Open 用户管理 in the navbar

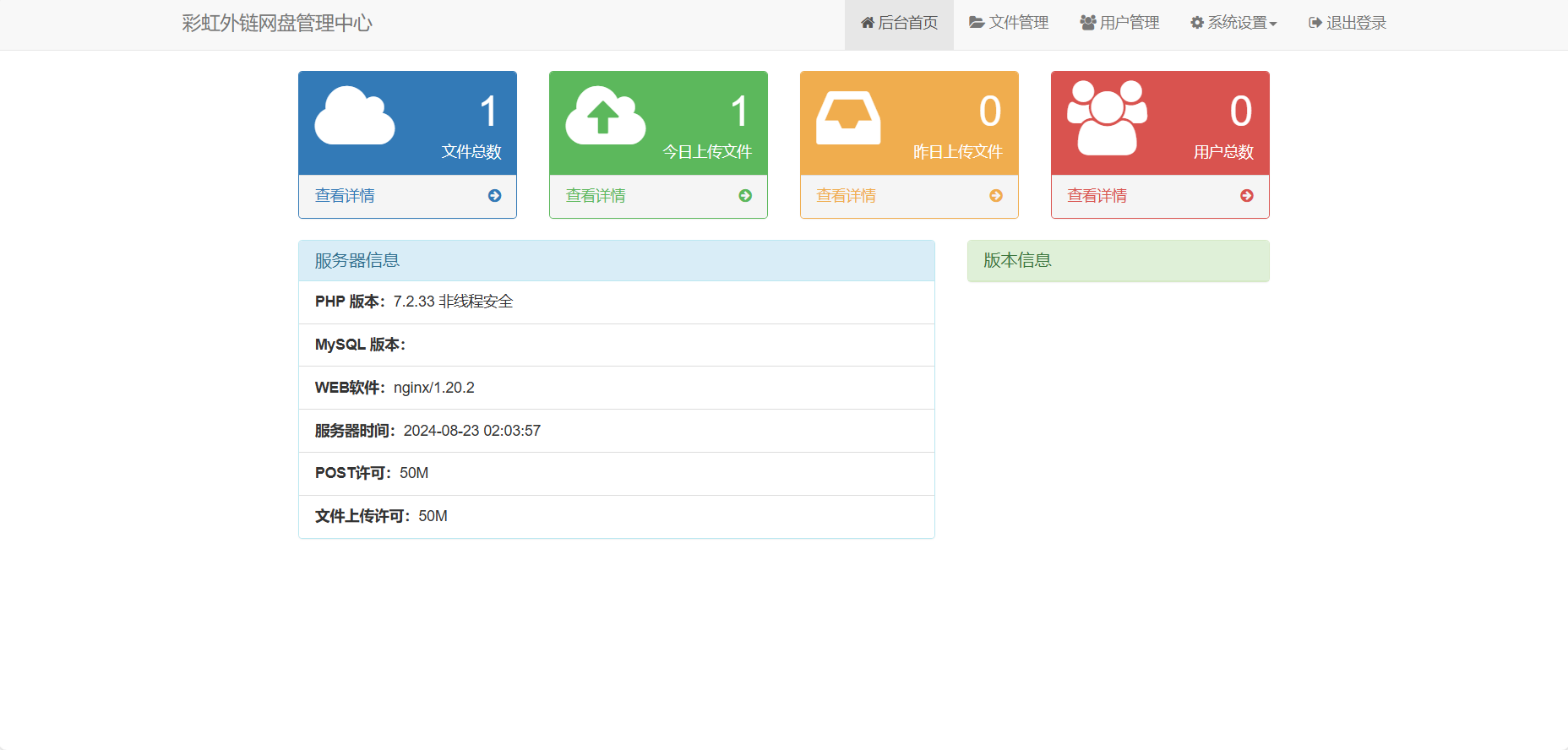(x=1119, y=23)
